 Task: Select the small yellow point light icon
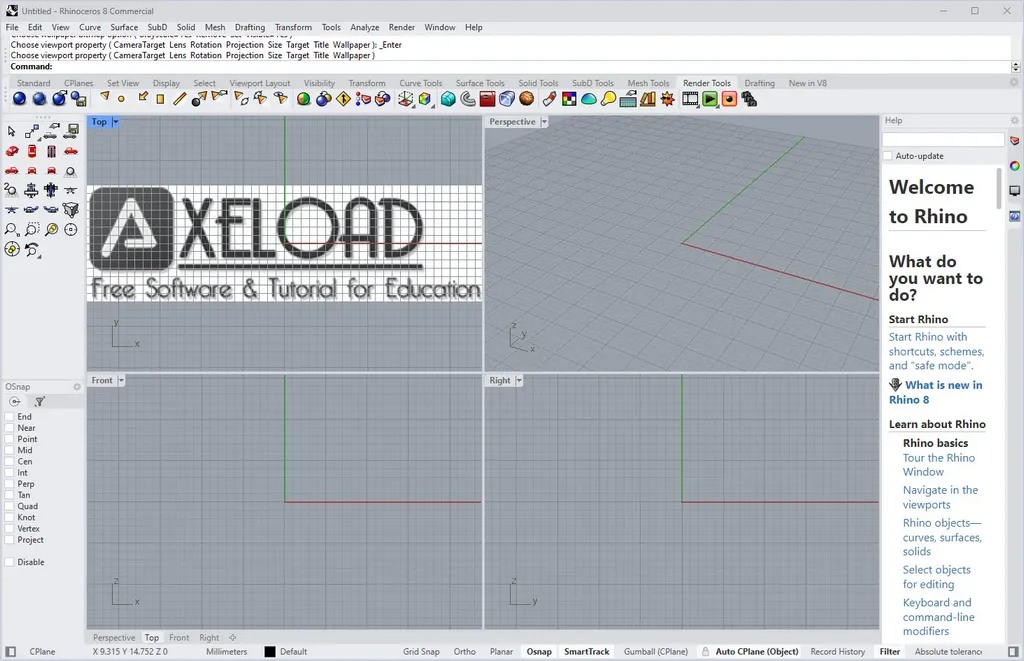(121, 99)
